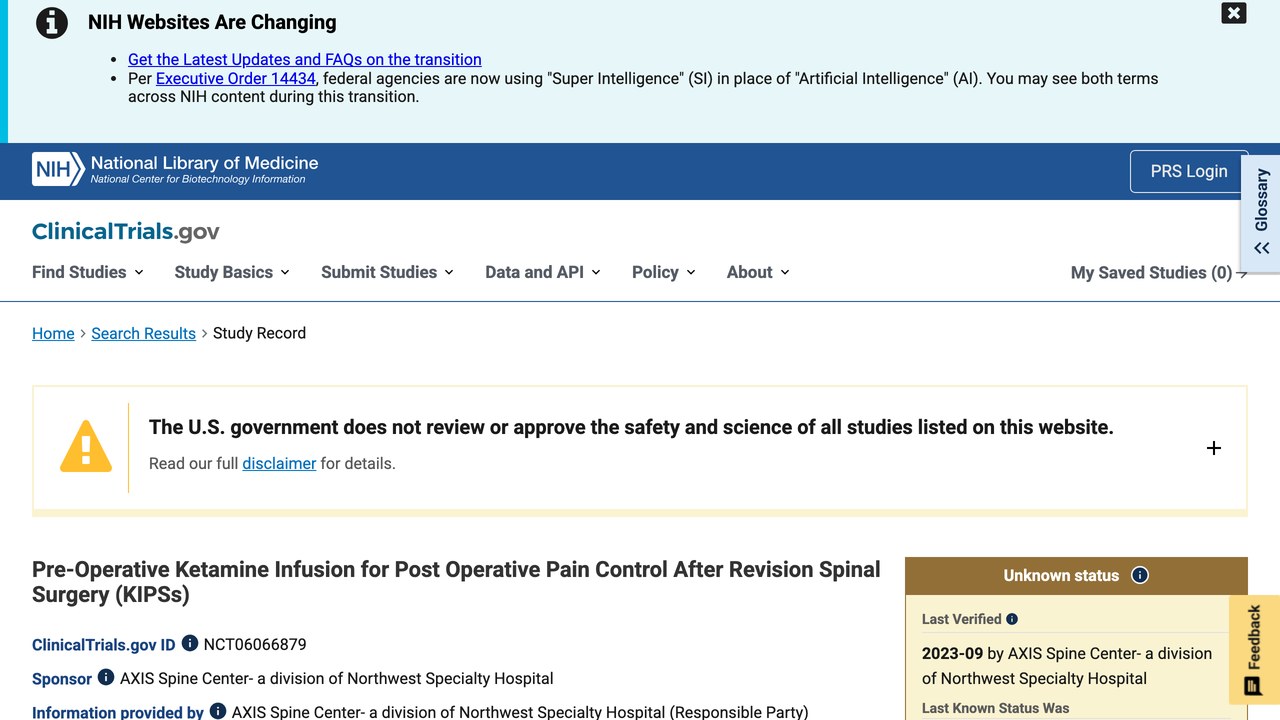The height and width of the screenshot is (720, 1280).
Task: Go to the Home breadcrumb
Action: point(53,333)
